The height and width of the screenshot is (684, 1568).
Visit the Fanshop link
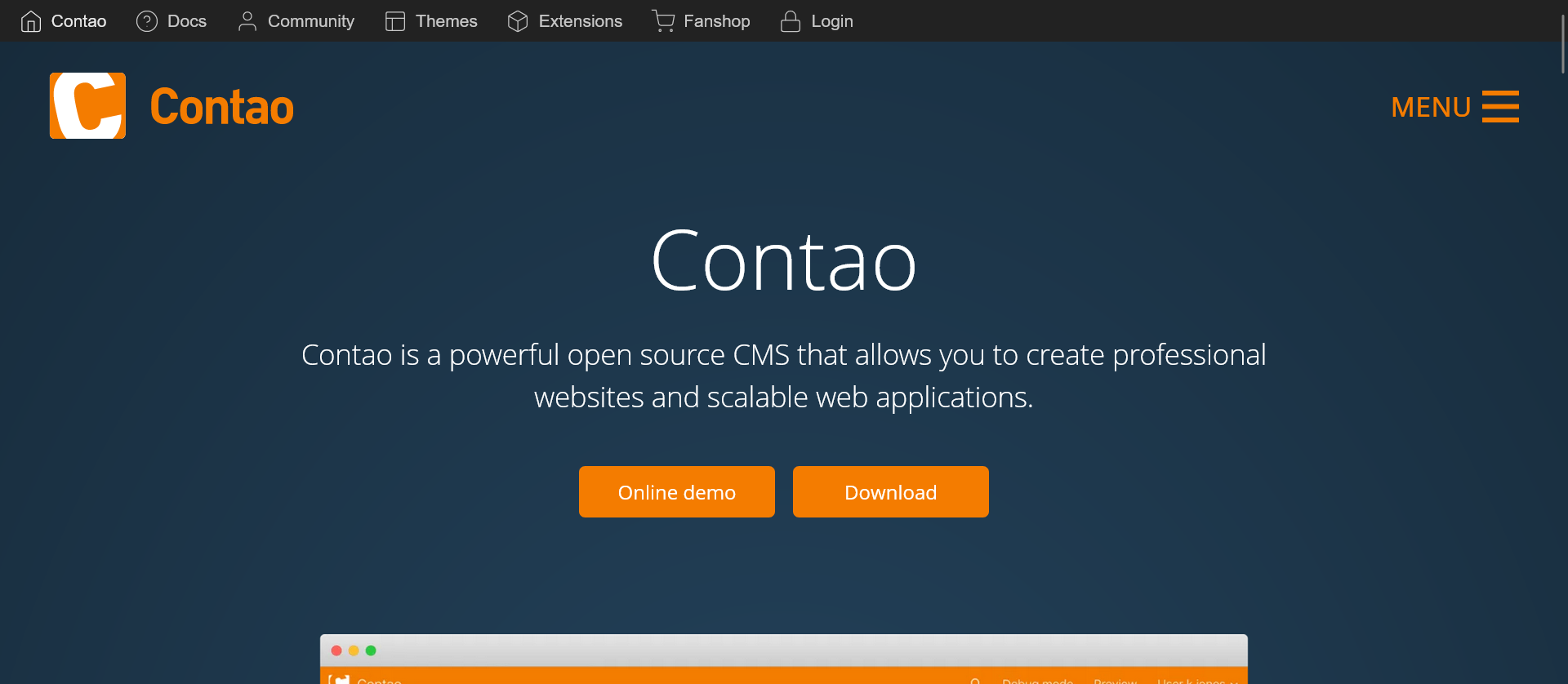(x=717, y=21)
